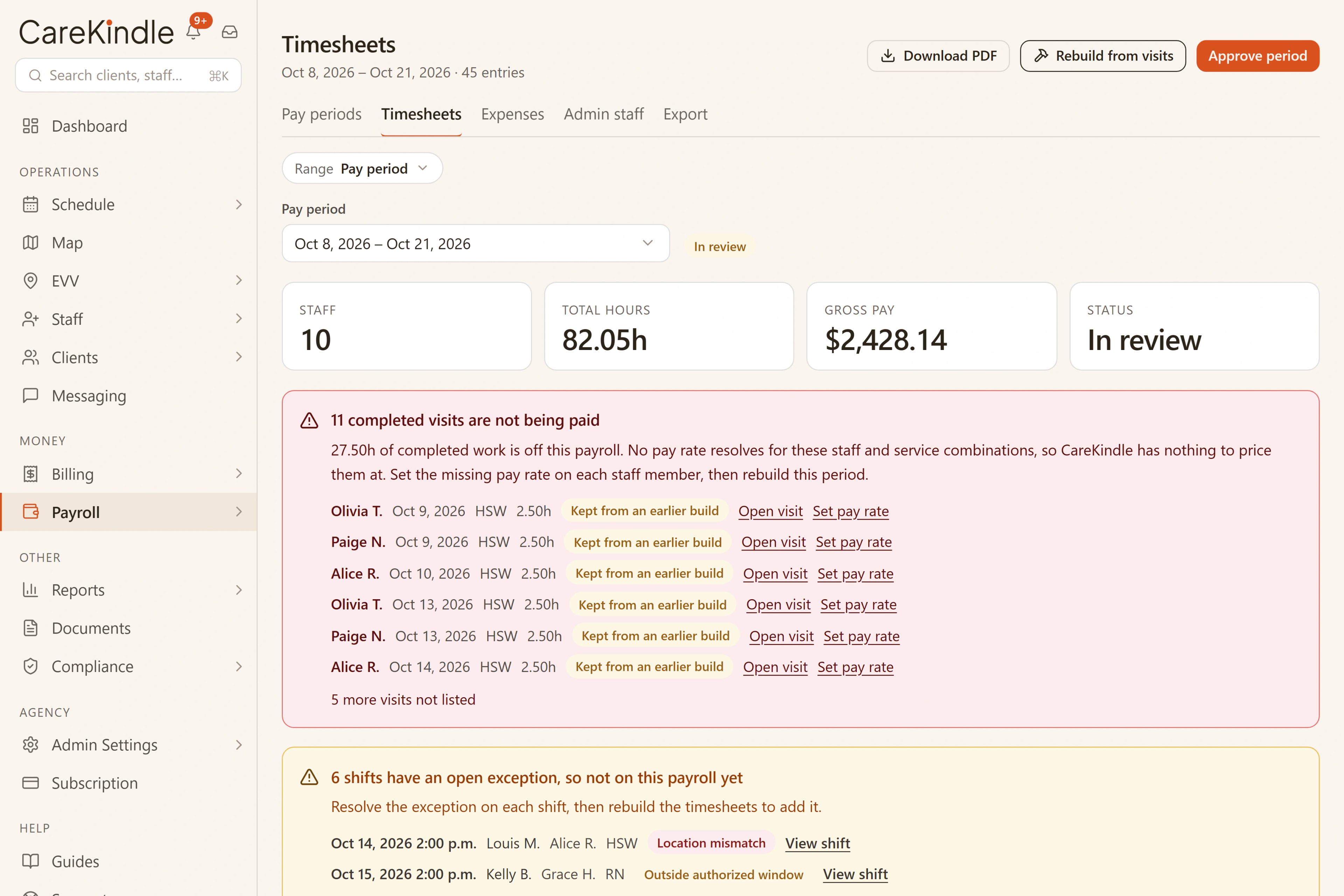Screen dimensions: 1344x896
Task: Click the Clients people icon
Action: point(30,357)
